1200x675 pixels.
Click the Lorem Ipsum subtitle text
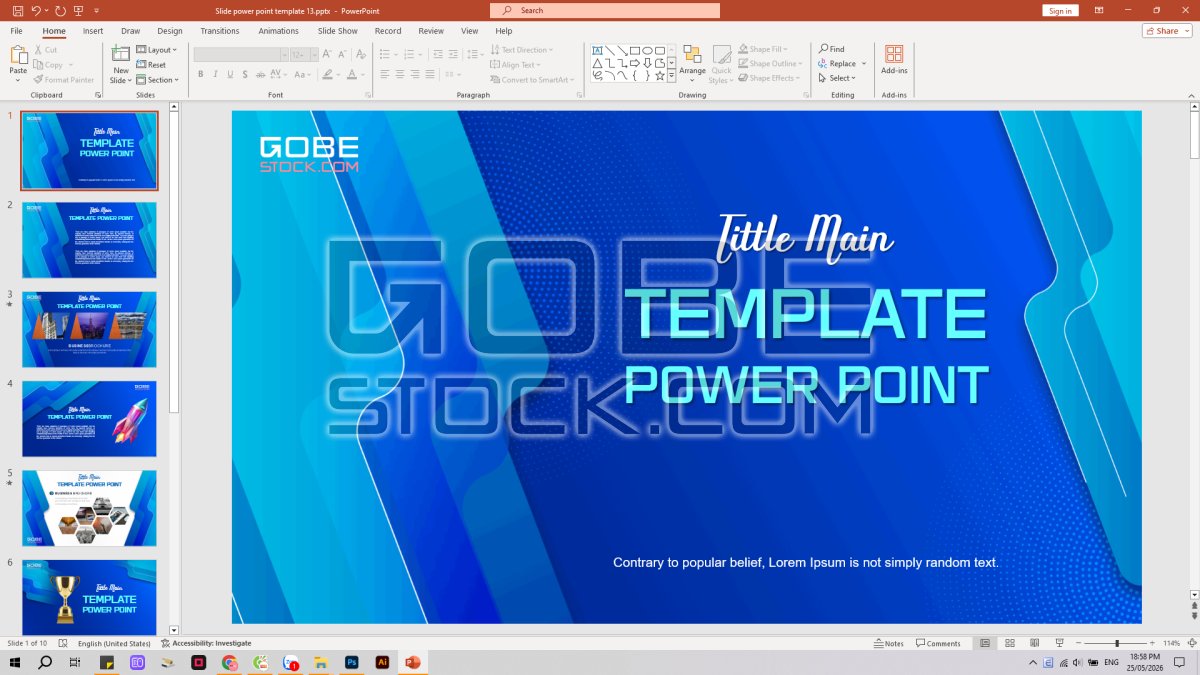[806, 562]
